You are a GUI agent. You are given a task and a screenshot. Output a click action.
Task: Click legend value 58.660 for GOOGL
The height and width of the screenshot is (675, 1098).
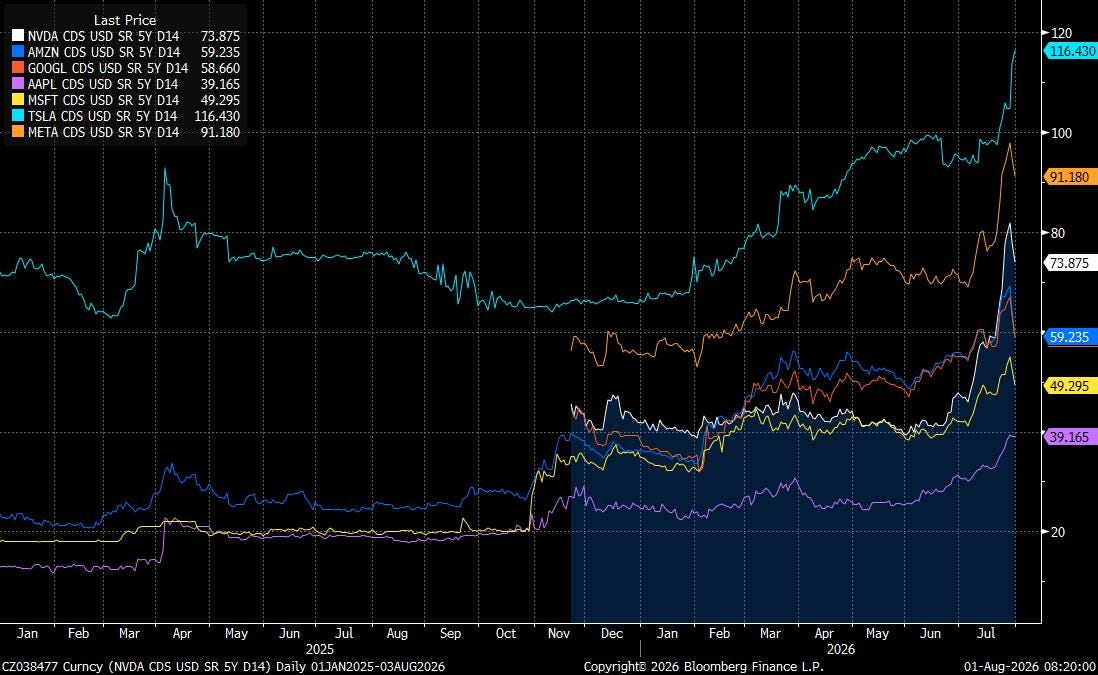pyautogui.click(x=220, y=68)
